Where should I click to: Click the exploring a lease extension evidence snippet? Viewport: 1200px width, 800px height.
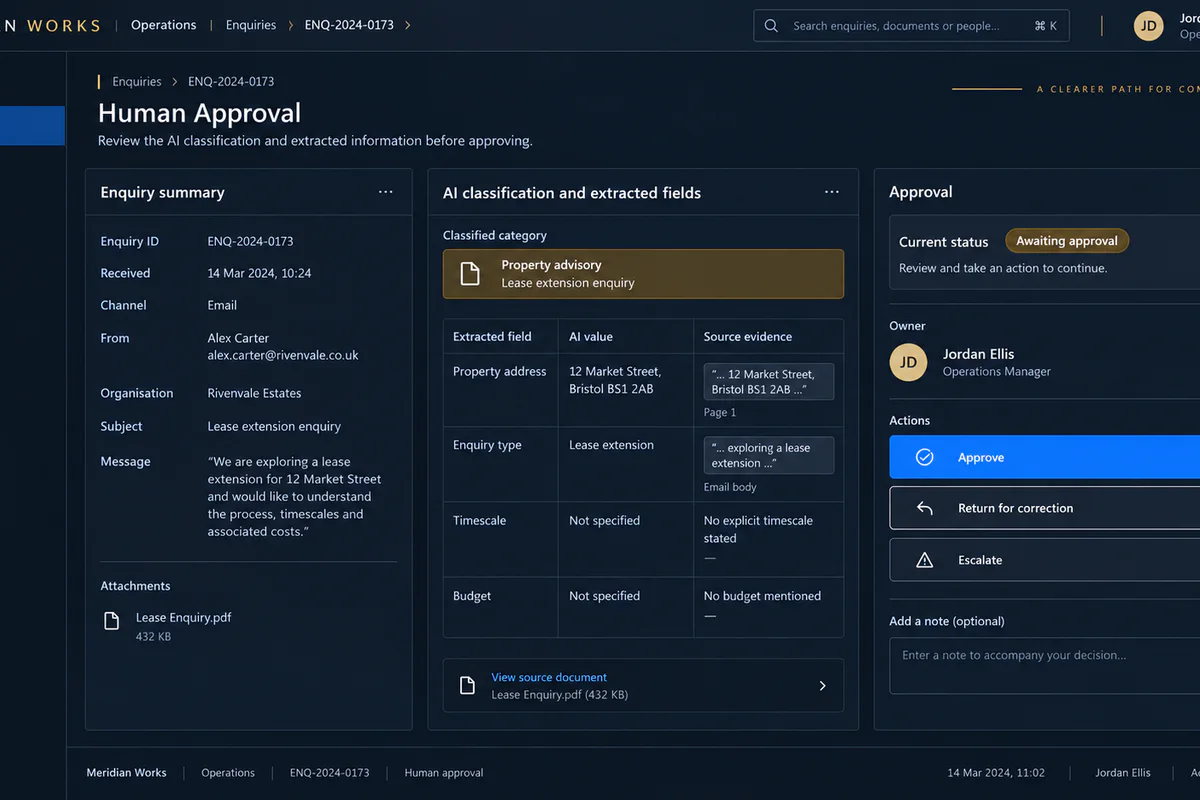pos(768,455)
